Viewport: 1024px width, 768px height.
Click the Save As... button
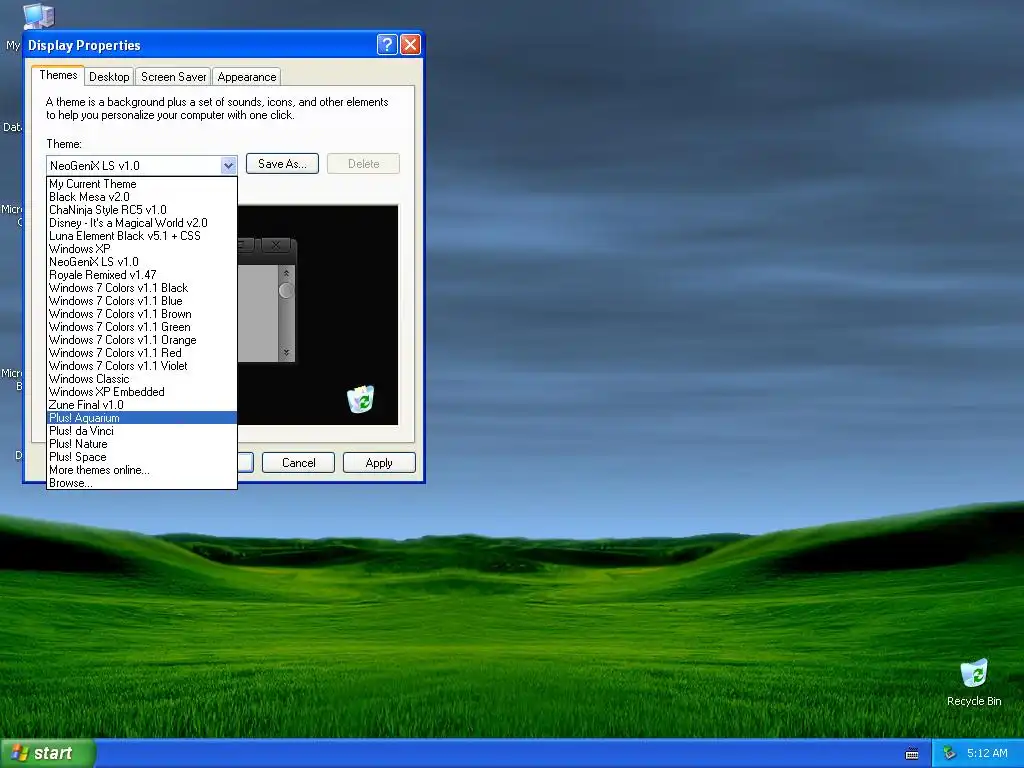282,164
